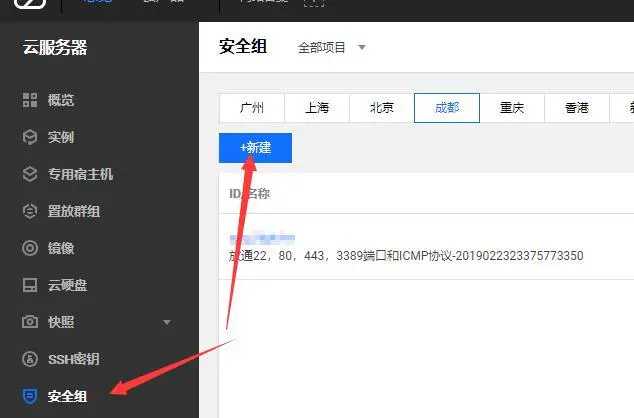Image resolution: width=634 pixels, height=418 pixels.
Task: Click the 云硬盘 disk icon
Action: click(x=30, y=285)
